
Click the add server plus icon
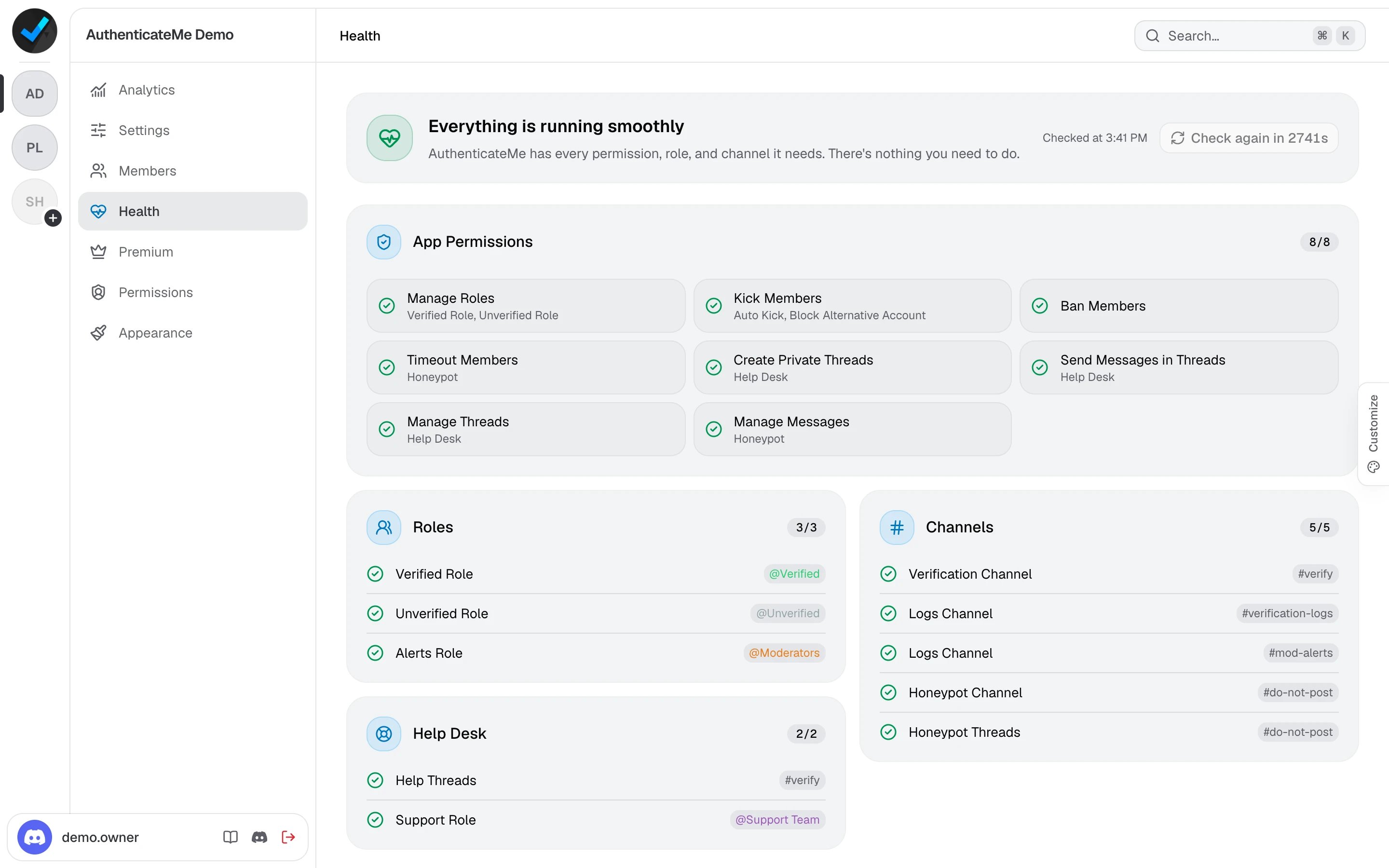tap(53, 218)
